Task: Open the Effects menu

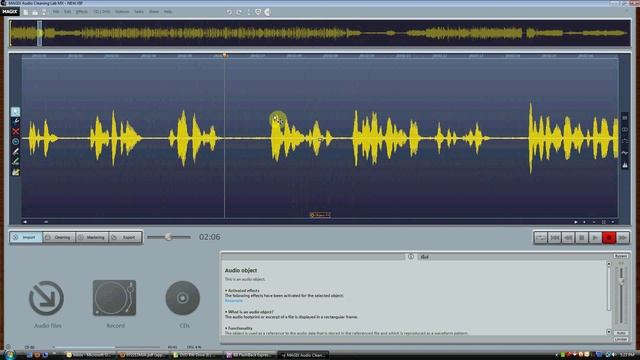Action: click(x=82, y=12)
